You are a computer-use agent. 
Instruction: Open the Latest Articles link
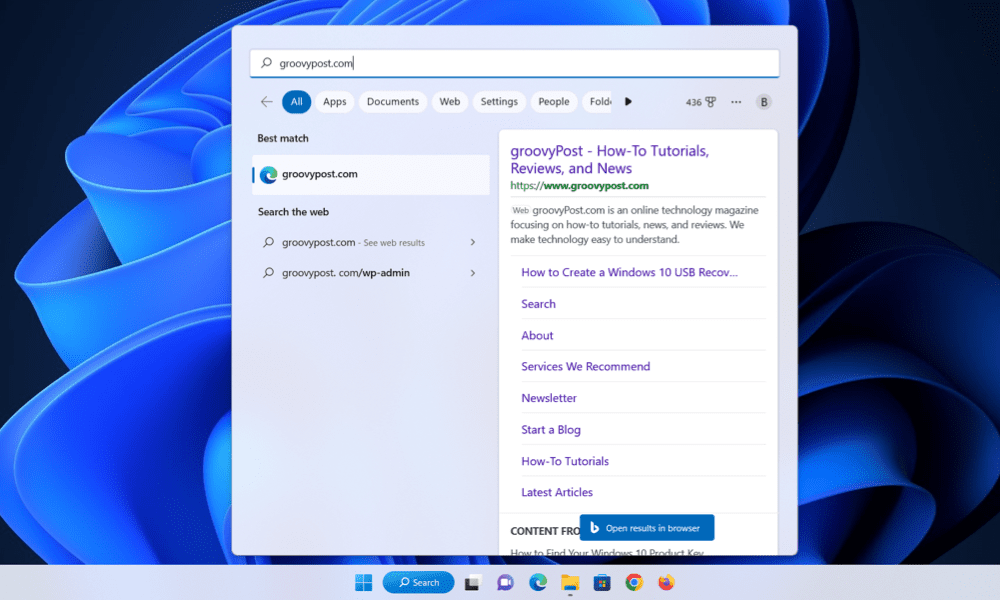tap(557, 492)
